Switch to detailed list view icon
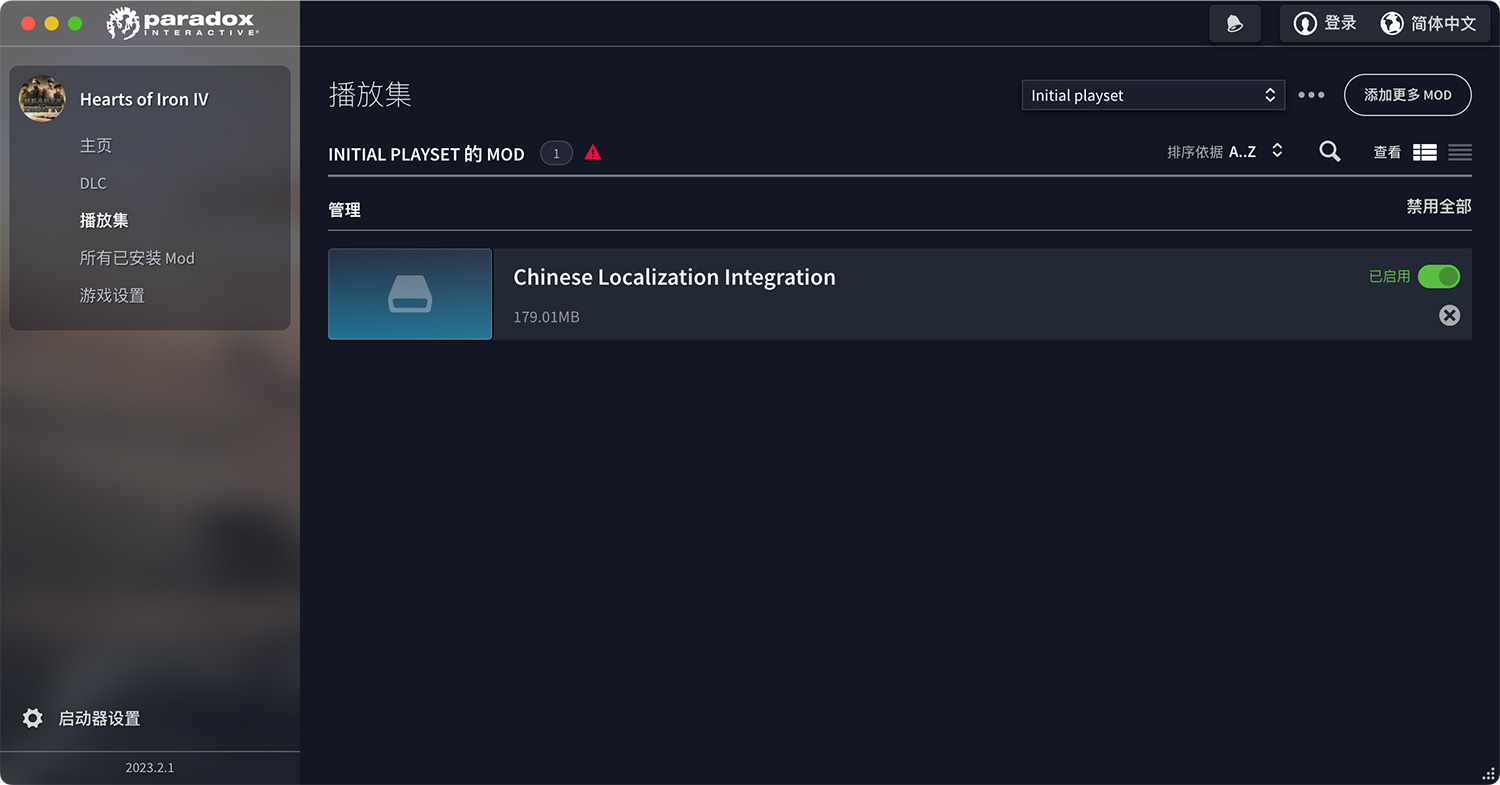 1425,152
